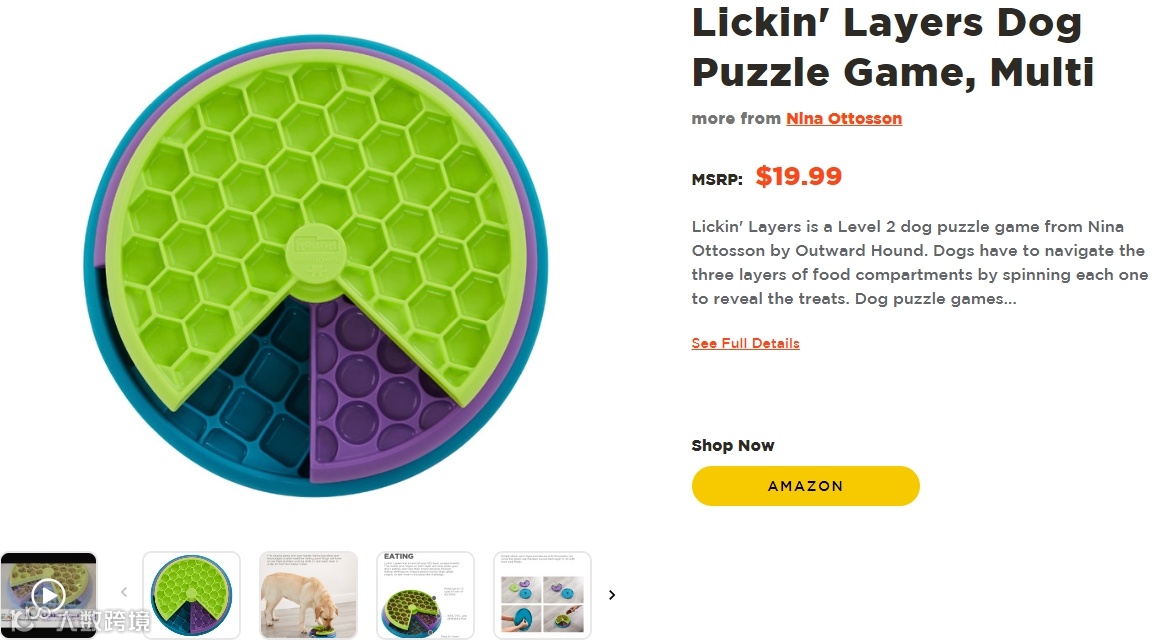Select the four-photo grid thumbnail
The height and width of the screenshot is (641, 1162).
pos(542,595)
